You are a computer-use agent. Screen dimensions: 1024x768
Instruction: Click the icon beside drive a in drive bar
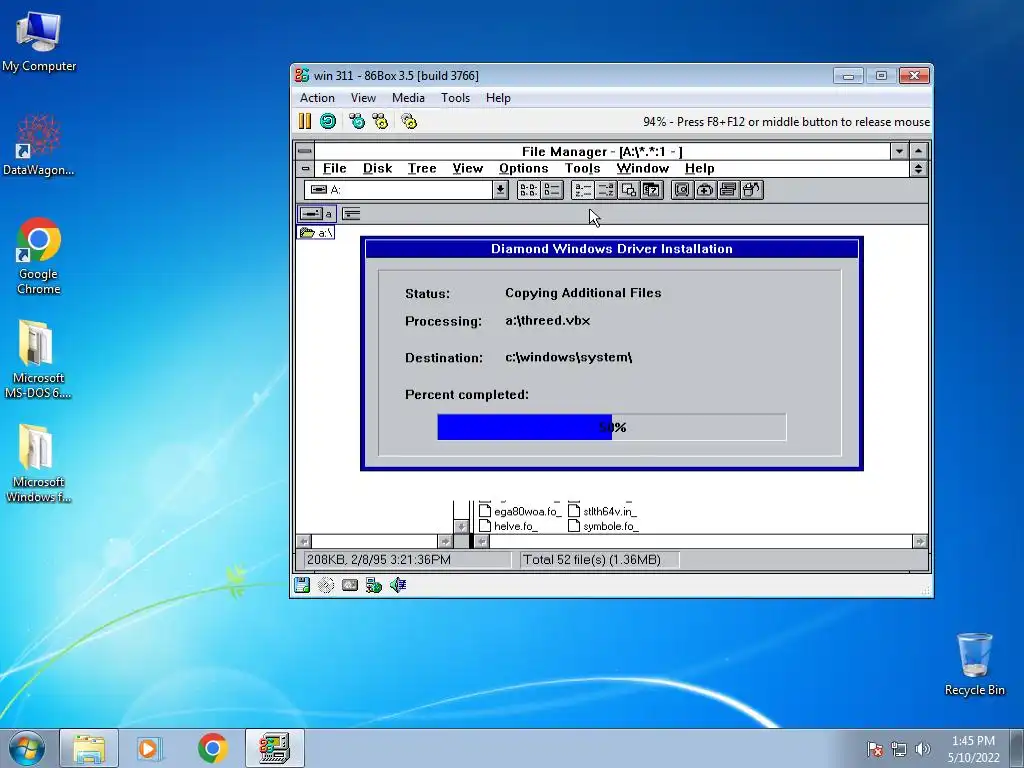pos(351,214)
